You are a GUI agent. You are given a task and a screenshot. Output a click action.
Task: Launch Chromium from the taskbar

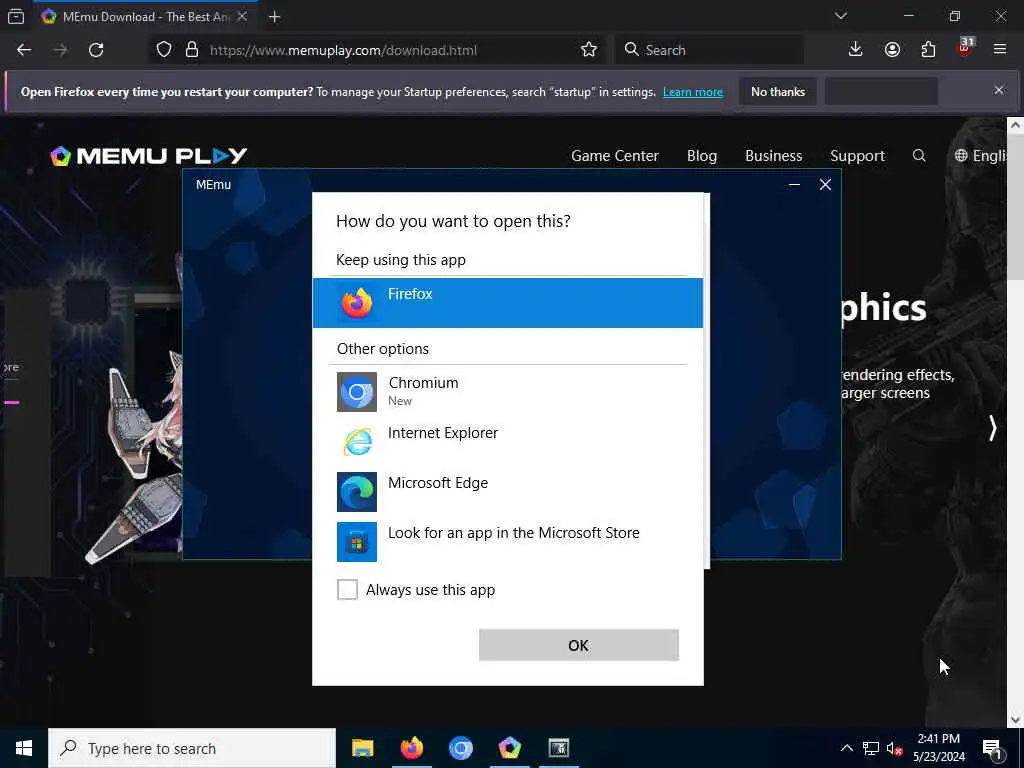(x=460, y=748)
